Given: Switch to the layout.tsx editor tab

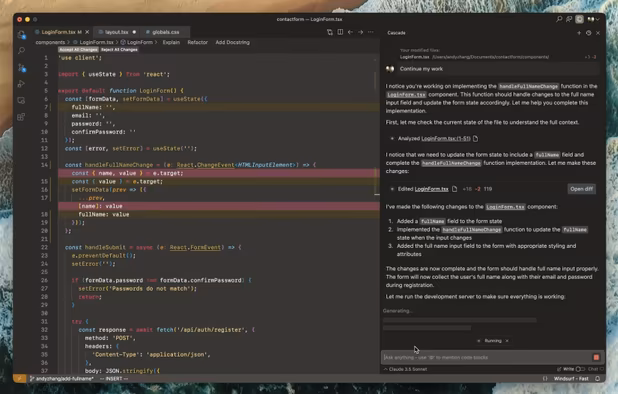Looking at the screenshot, I should tap(117, 32).
